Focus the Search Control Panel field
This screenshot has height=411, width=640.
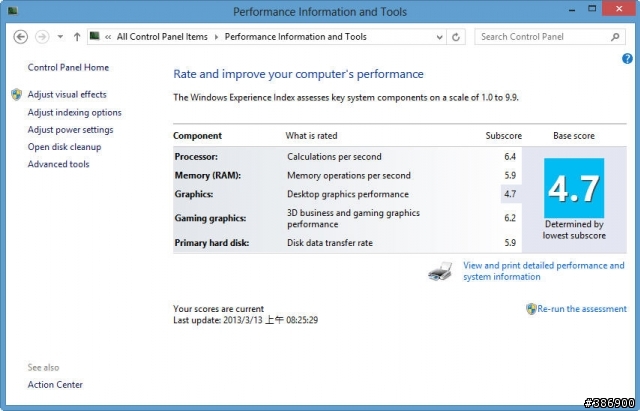click(549, 37)
